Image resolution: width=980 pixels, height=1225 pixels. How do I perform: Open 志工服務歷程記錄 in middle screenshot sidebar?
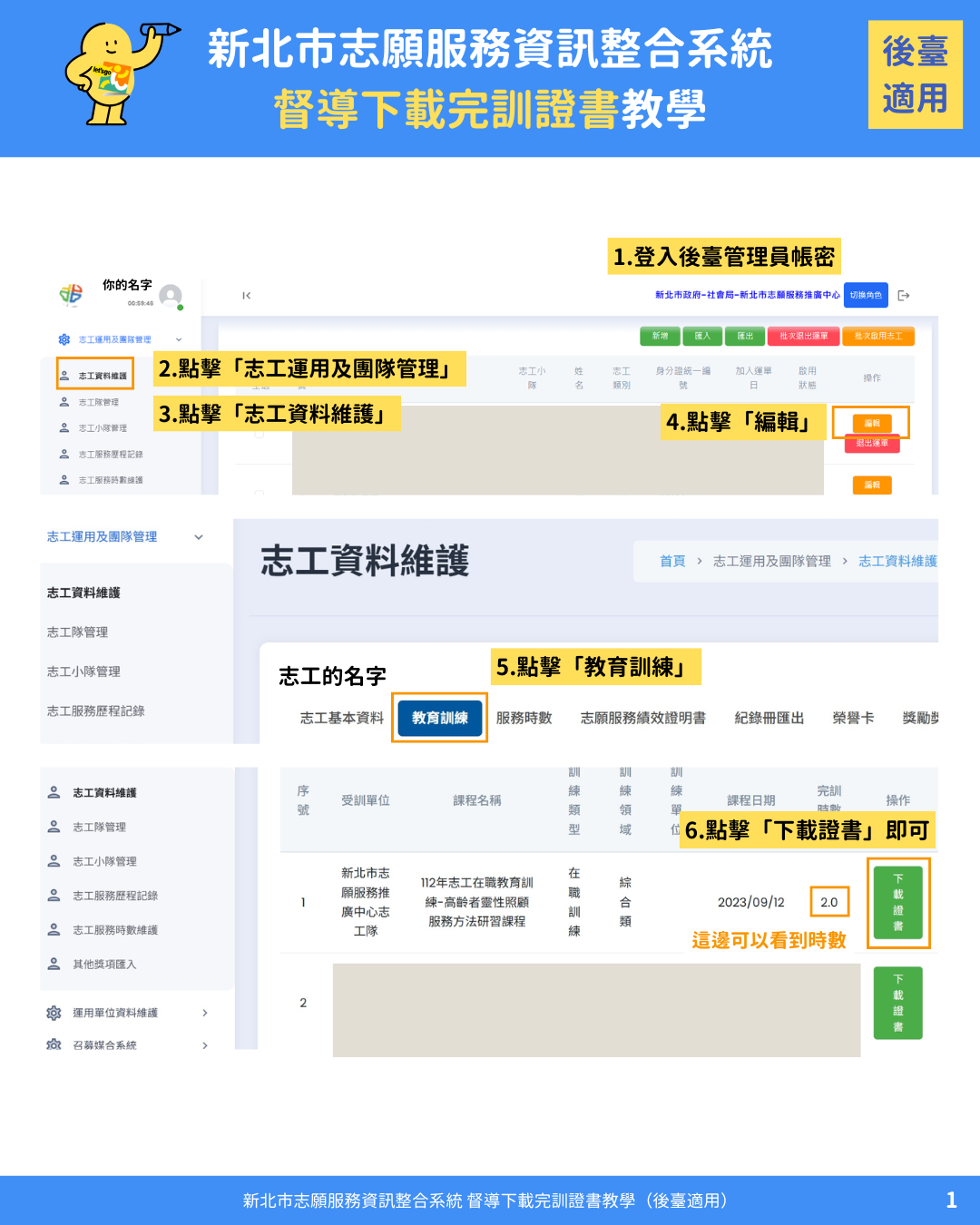96,711
